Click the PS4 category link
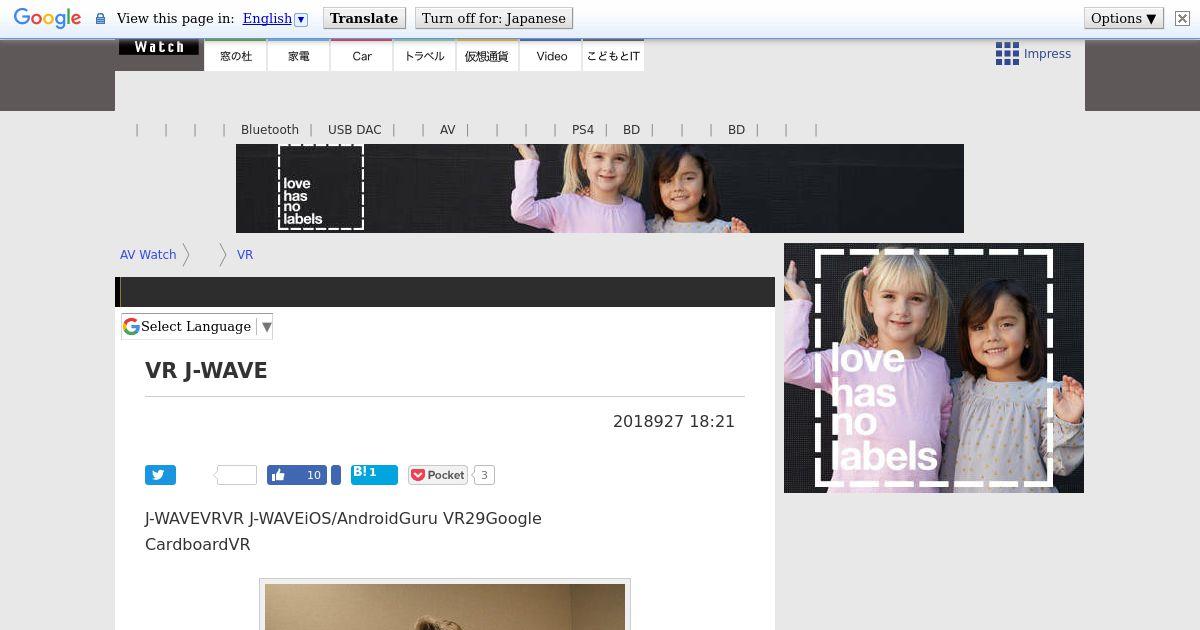This screenshot has height=630, width=1200. pos(583,130)
